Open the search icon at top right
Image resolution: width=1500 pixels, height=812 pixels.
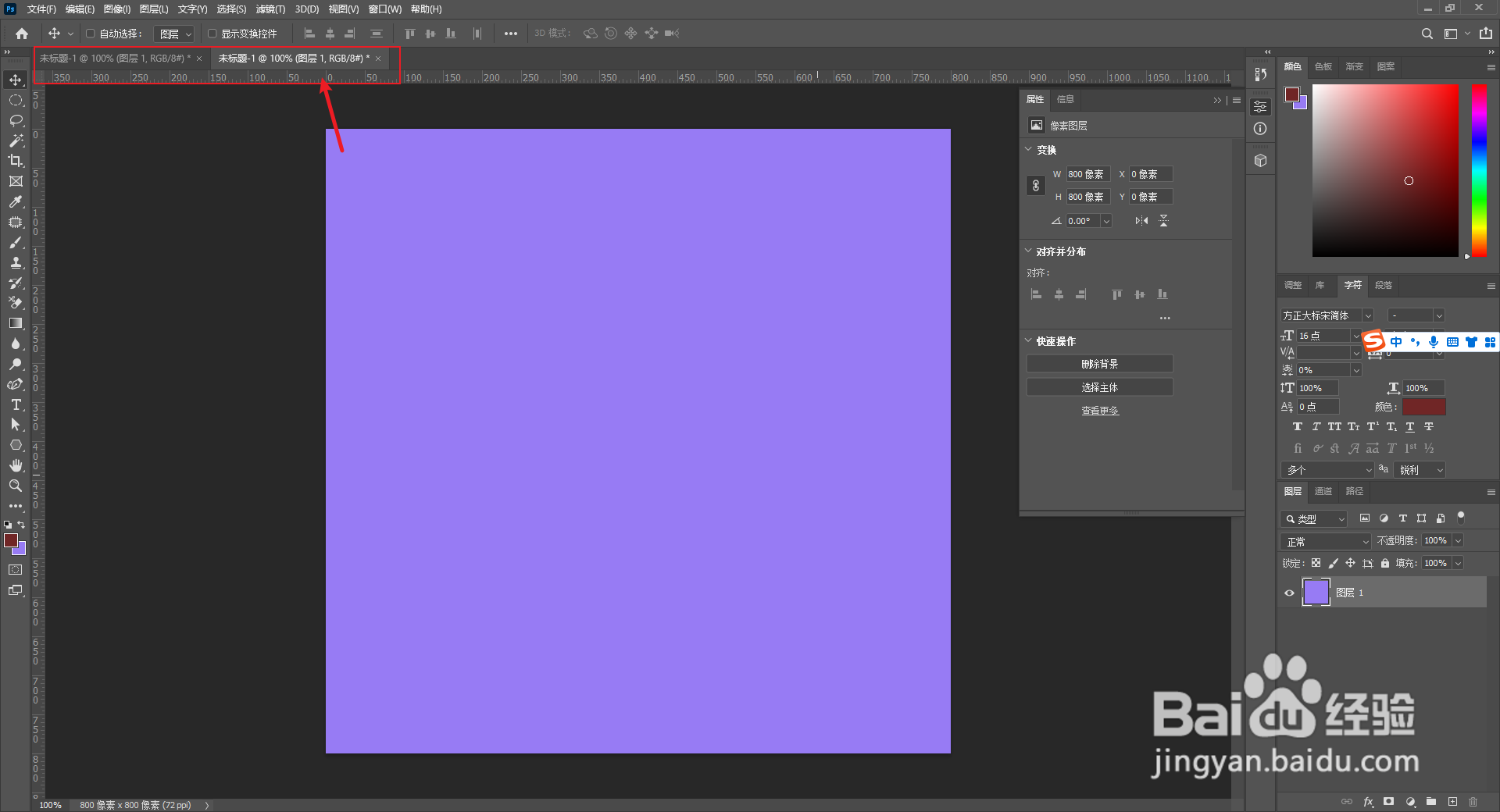pos(1427,34)
